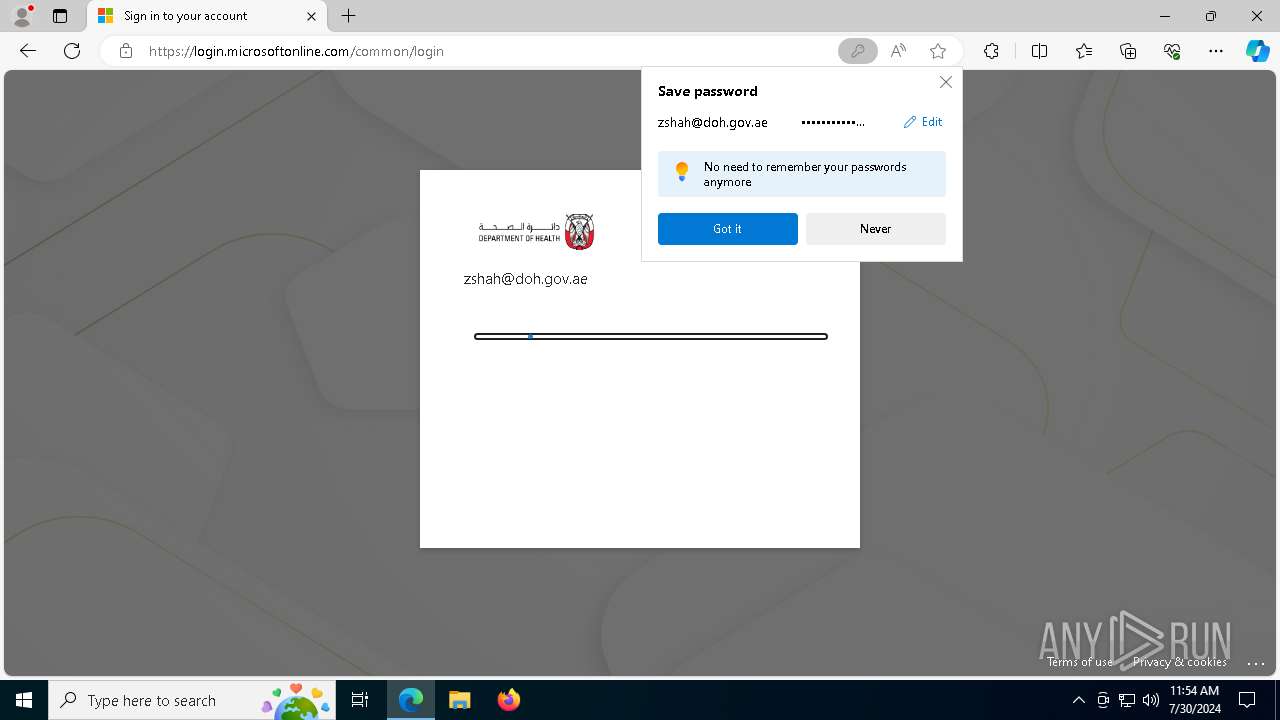Restore down the browser window

[x=1211, y=16]
